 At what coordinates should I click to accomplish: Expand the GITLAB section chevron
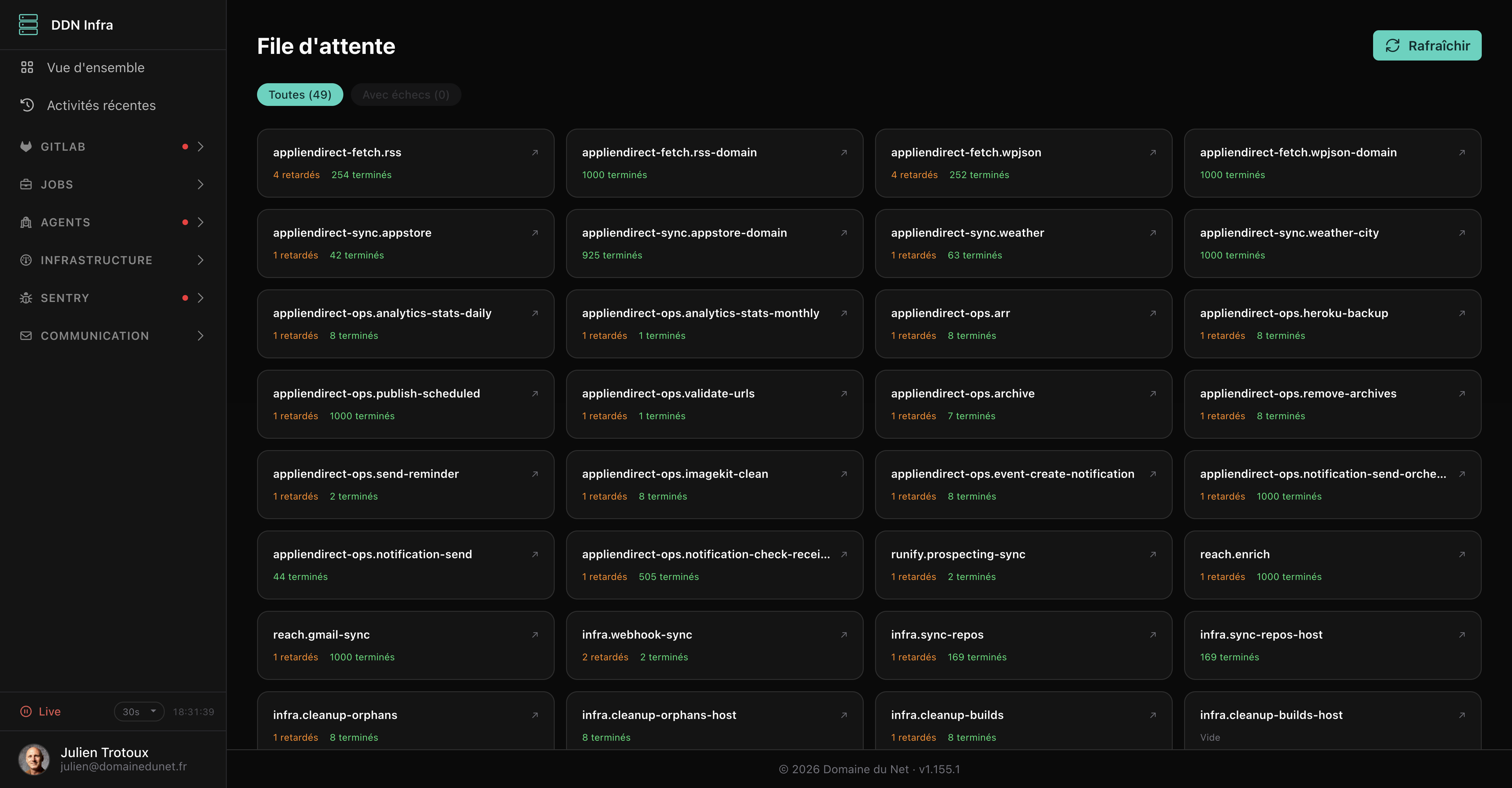(x=201, y=147)
